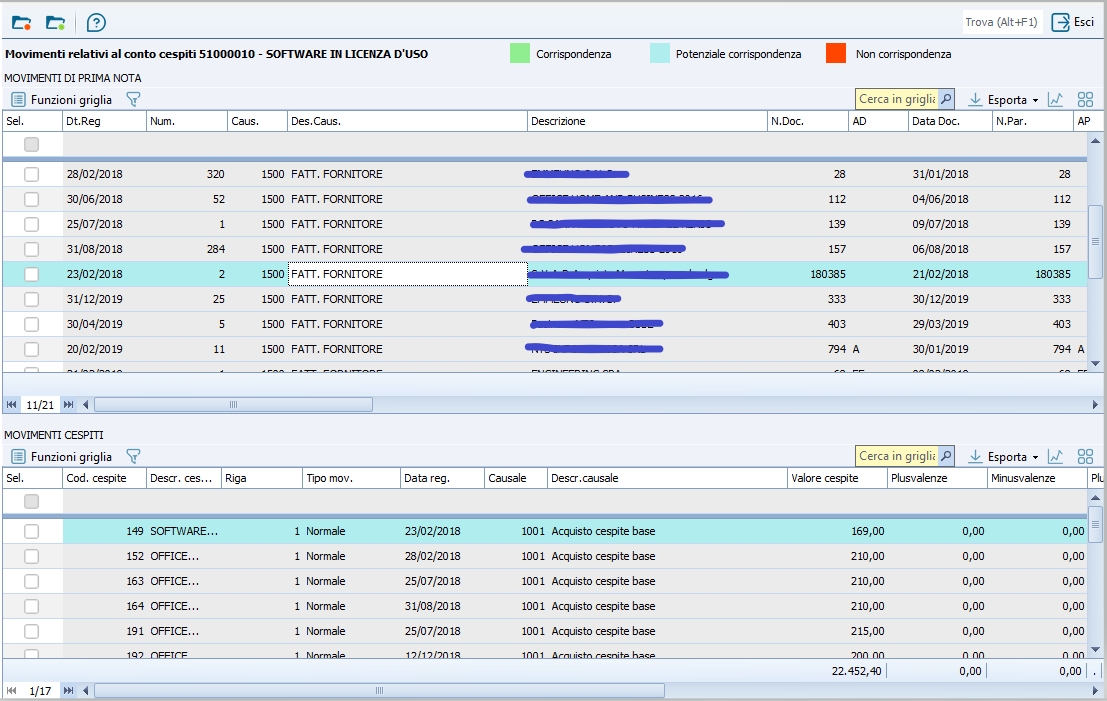Click the Trova search field

pos(1000,22)
